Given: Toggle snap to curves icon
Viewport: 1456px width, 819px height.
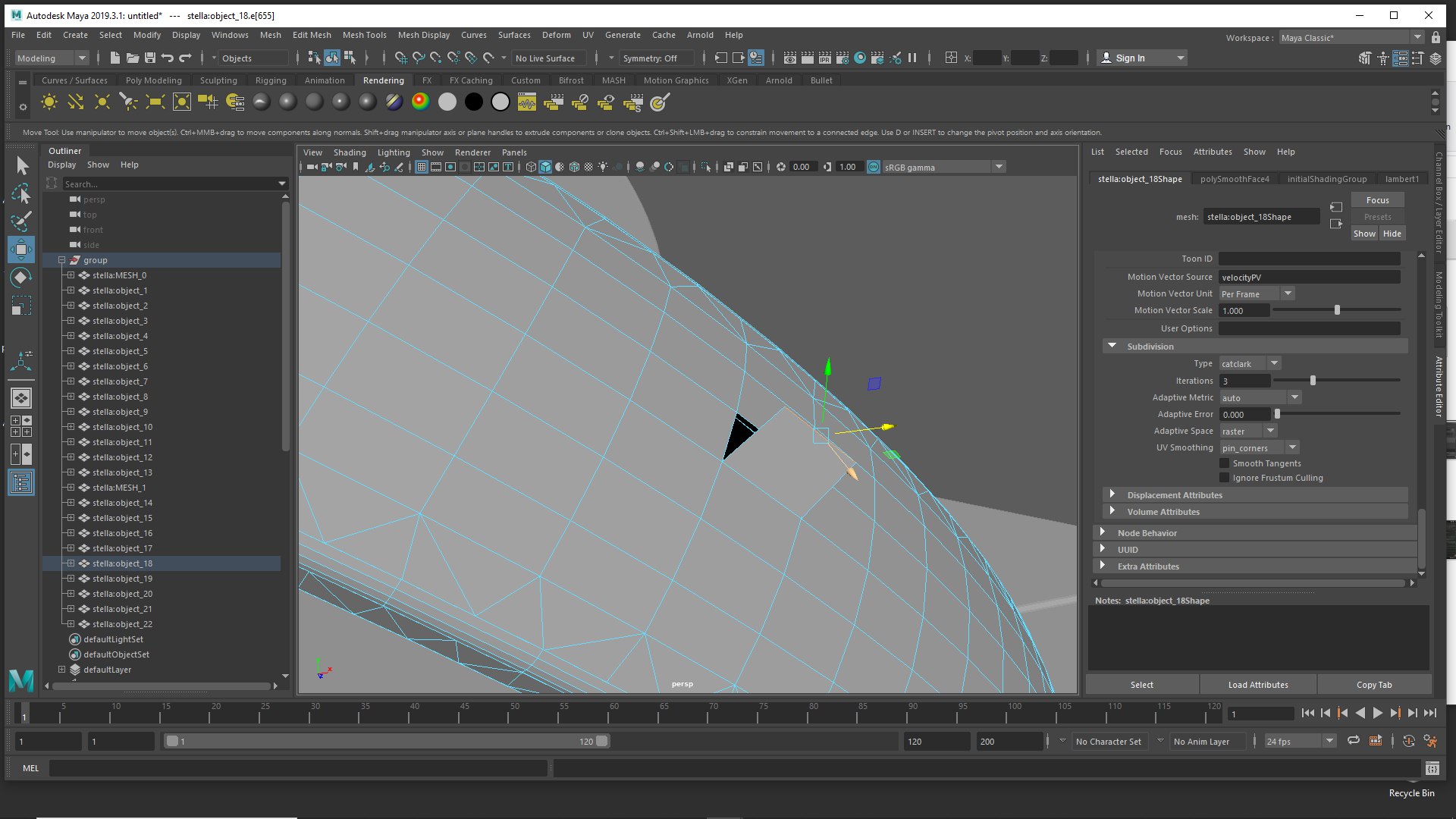Looking at the screenshot, I should [418, 58].
